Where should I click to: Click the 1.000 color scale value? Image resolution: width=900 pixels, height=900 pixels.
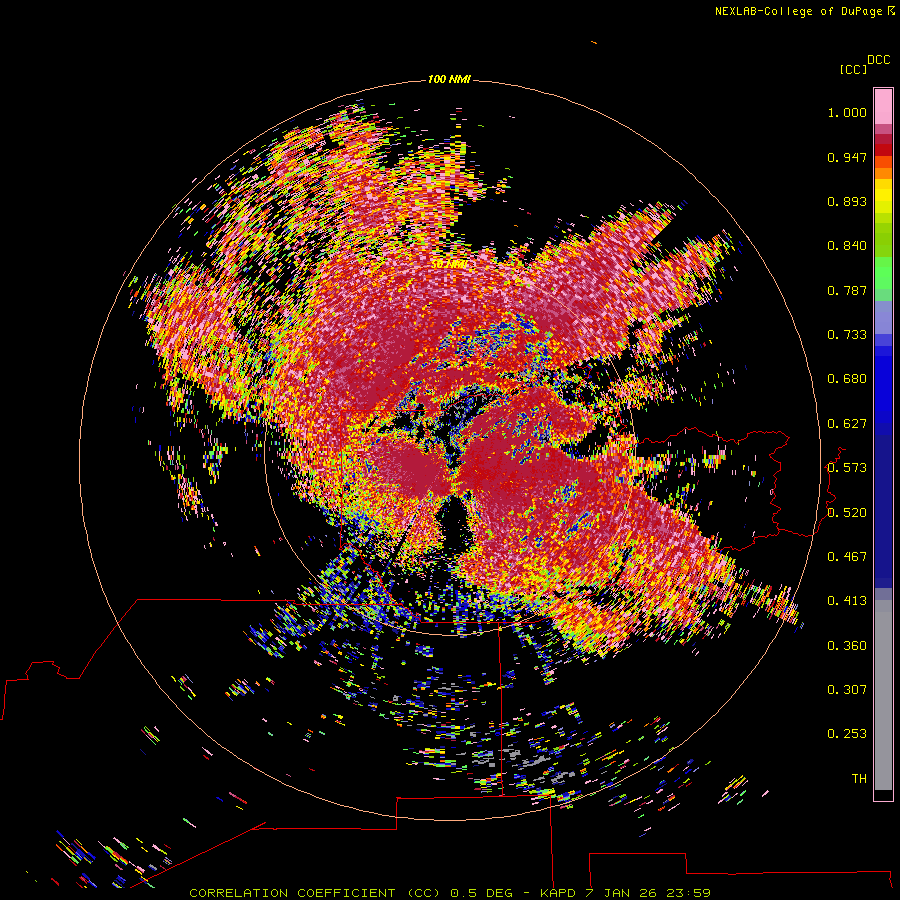click(847, 112)
